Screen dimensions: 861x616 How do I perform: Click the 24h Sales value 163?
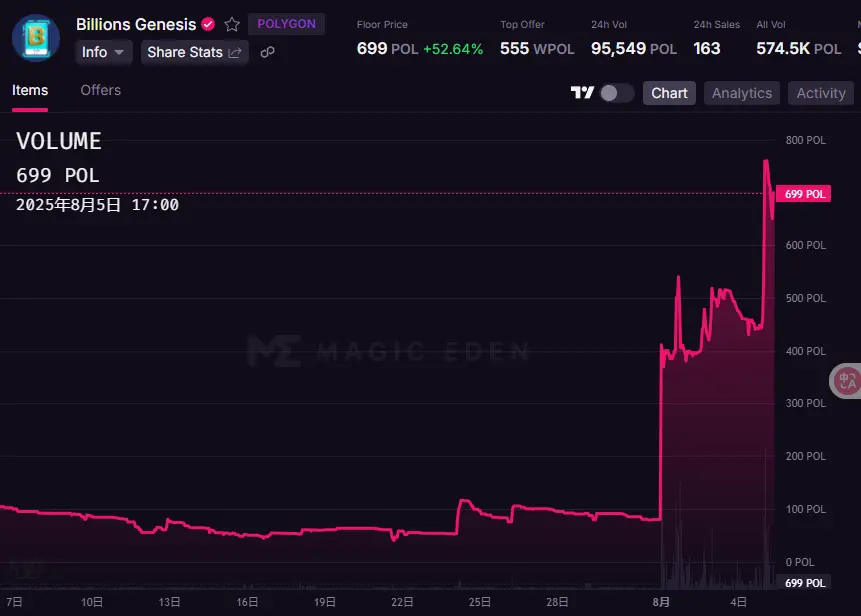click(x=707, y=49)
